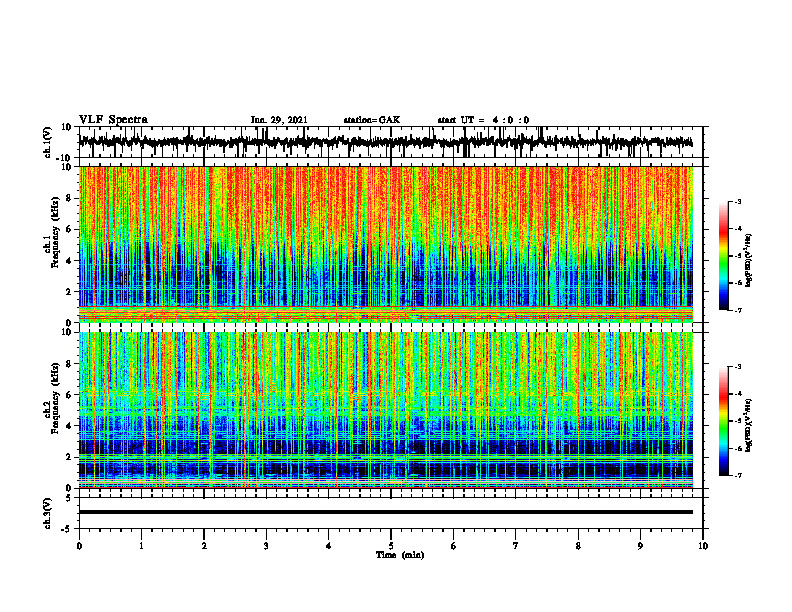Image resolution: width=792 pixels, height=612 pixels.
Task: Click the date label "Jan. 29, 2021"
Action: 279,120
